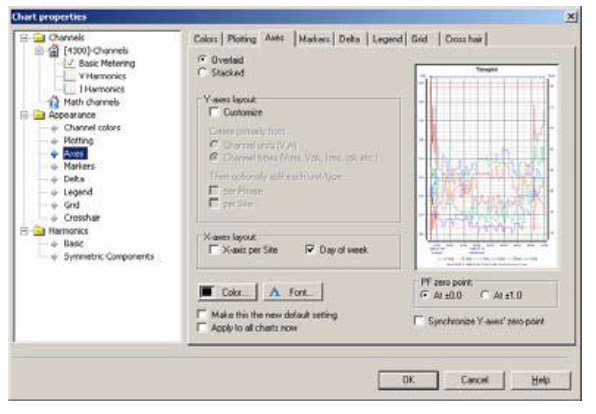
Task: Click diamond icon beside Channel colors
Action: pyautogui.click(x=54, y=128)
